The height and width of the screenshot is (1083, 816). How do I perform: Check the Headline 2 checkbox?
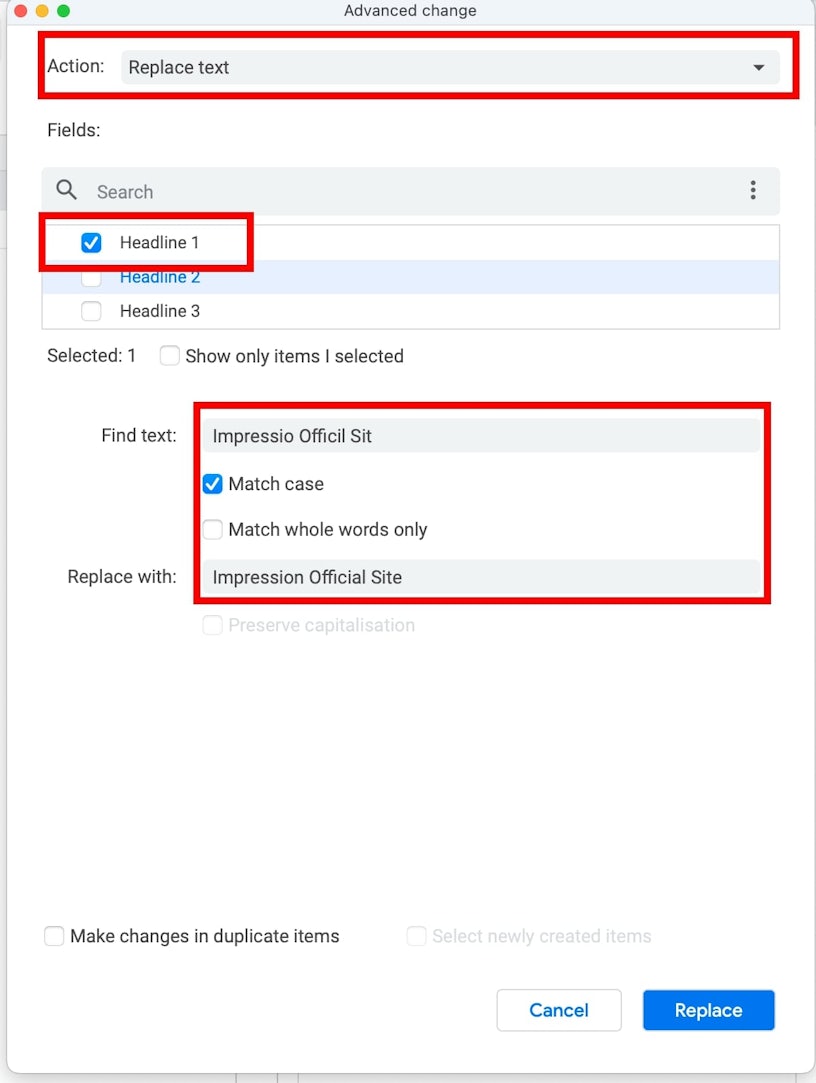(91, 277)
